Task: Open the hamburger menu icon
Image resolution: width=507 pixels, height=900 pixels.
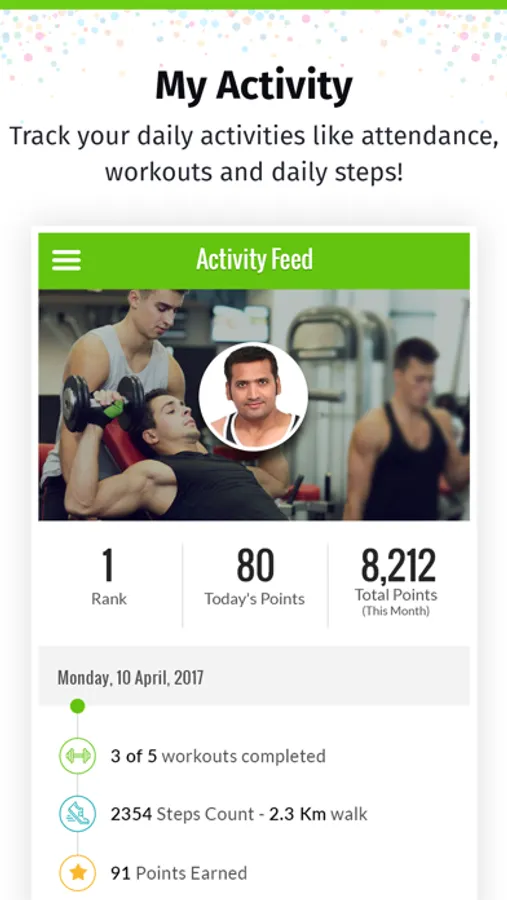Action: pyautogui.click(x=67, y=261)
